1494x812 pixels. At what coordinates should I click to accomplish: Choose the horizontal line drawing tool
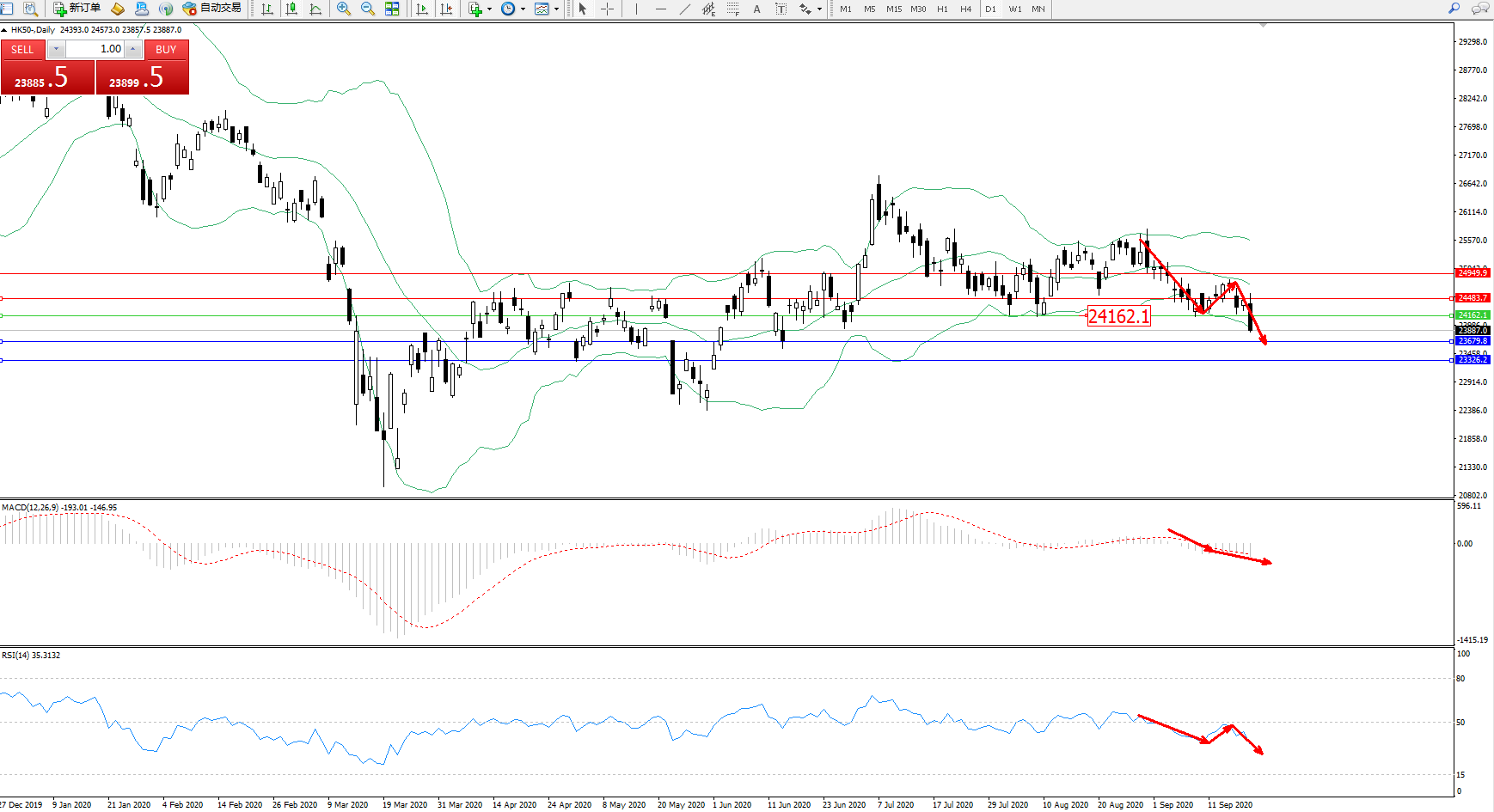660,9
